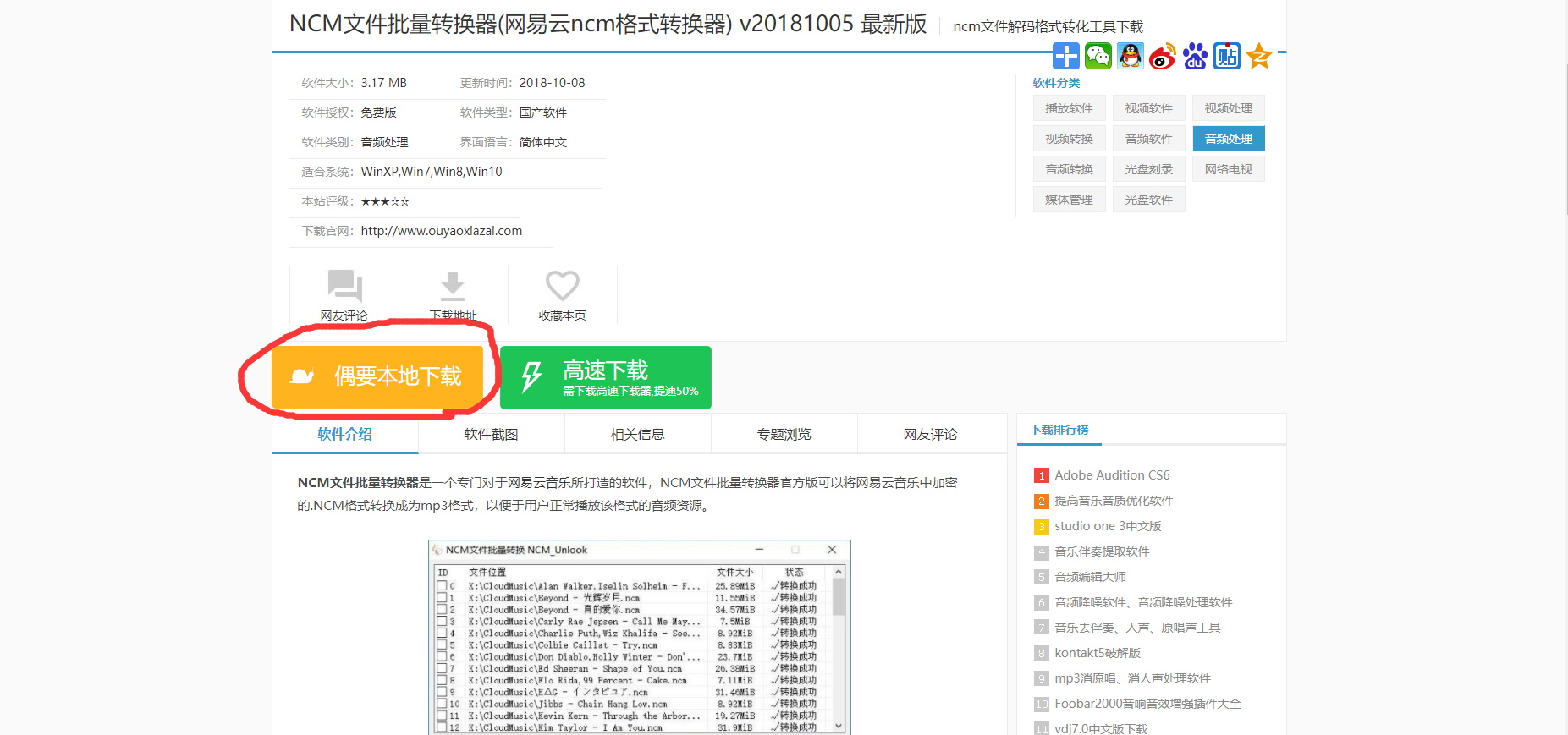Open kontakt5破解版 link
Viewport: 1568px width, 735px height.
[x=1098, y=653]
